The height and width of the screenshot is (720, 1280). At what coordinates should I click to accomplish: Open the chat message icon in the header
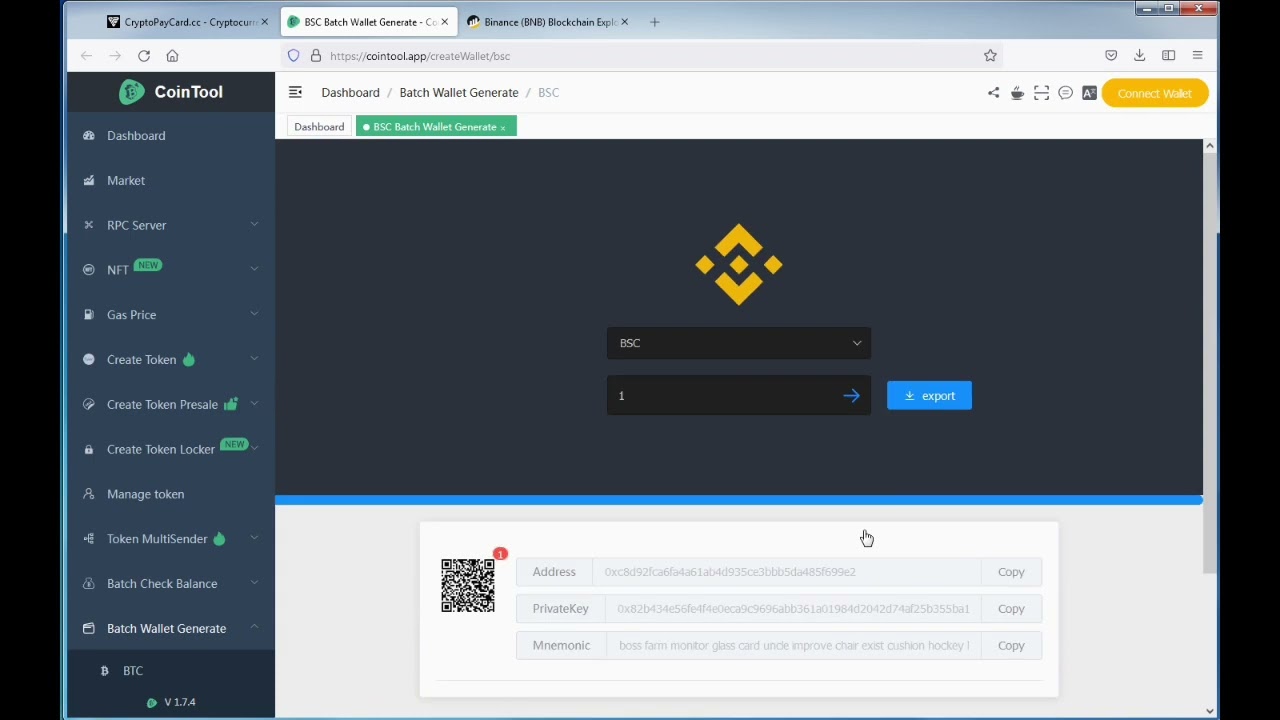(1065, 93)
